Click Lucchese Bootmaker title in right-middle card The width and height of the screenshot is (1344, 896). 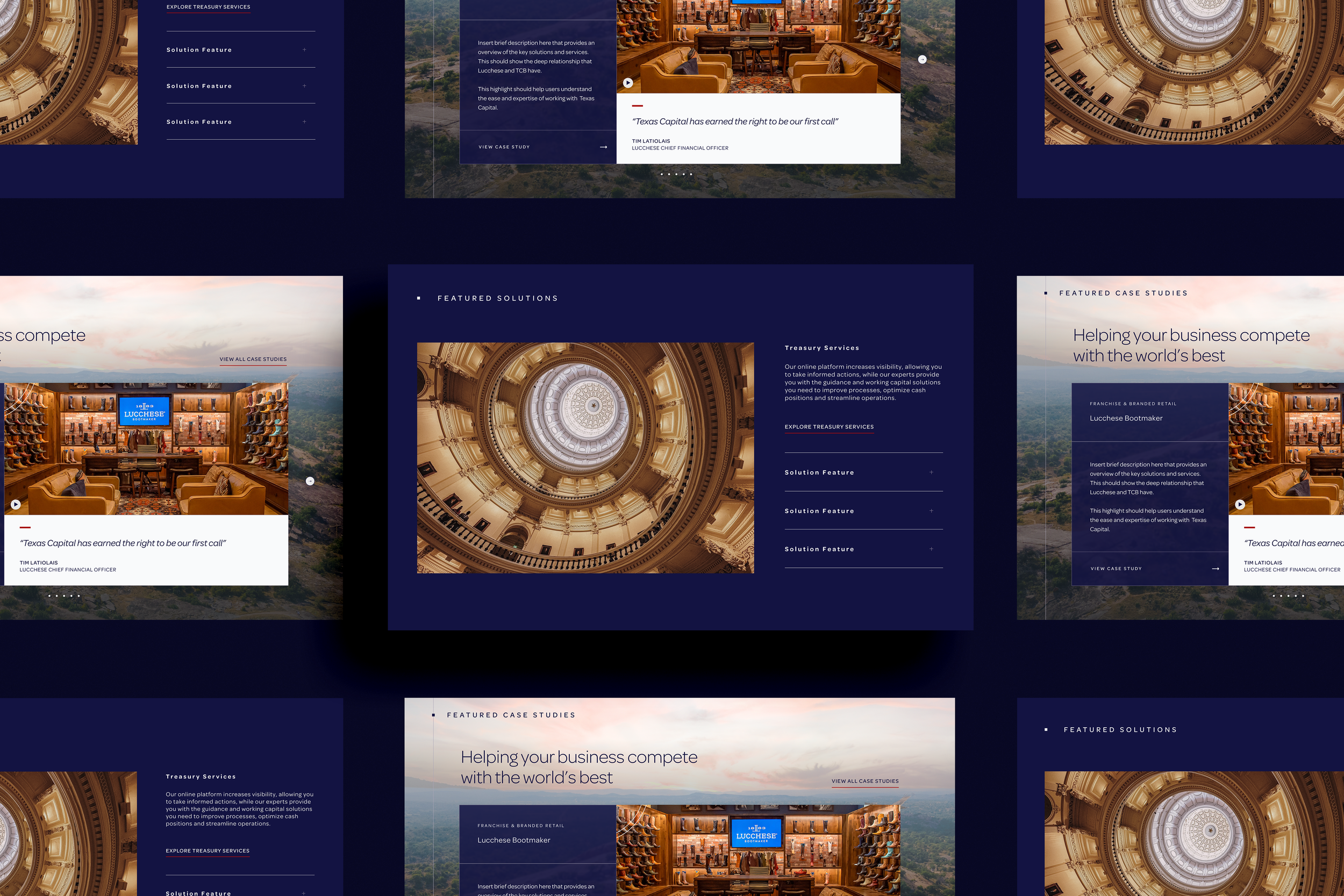(1126, 418)
